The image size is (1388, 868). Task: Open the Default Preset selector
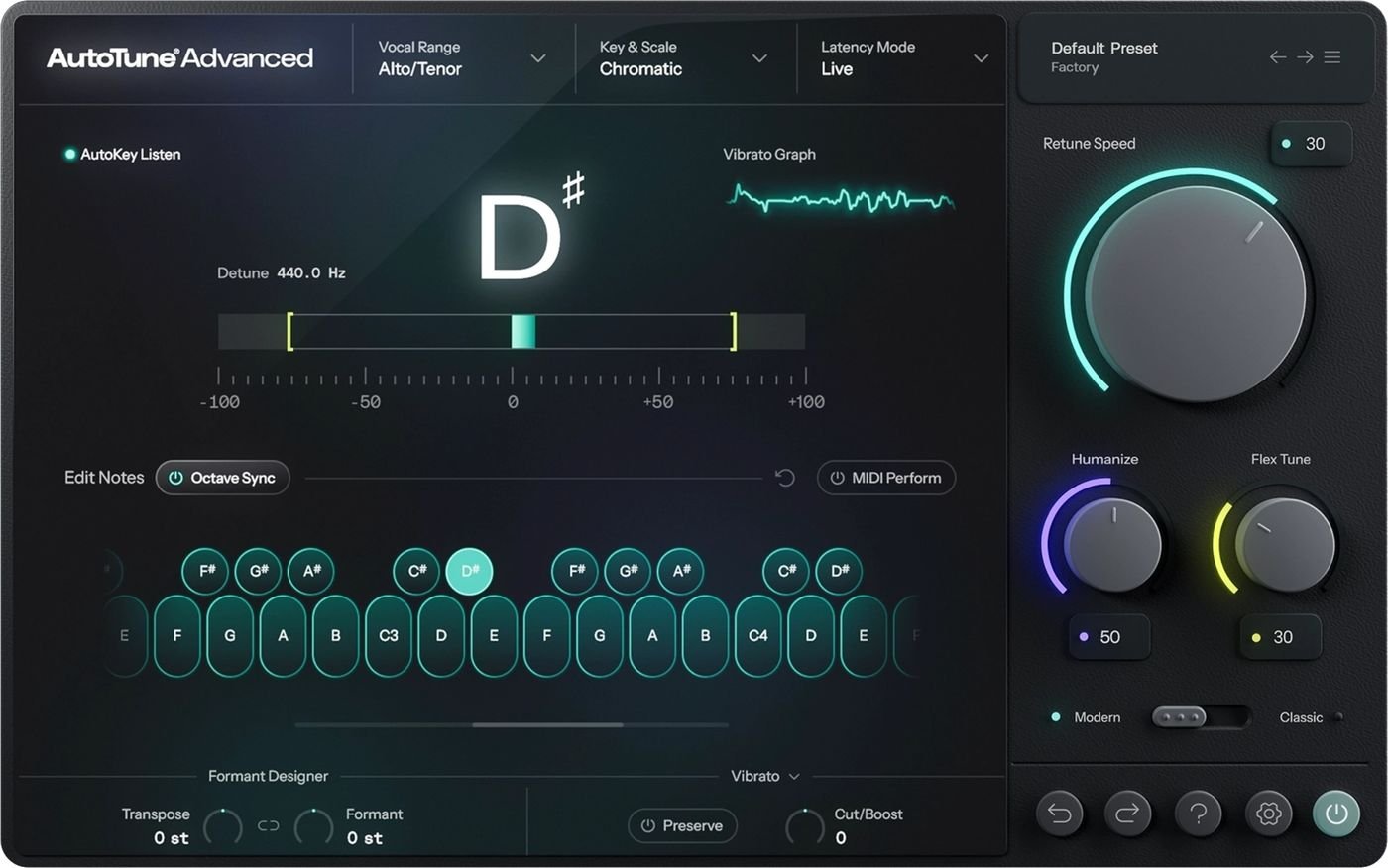click(1104, 57)
